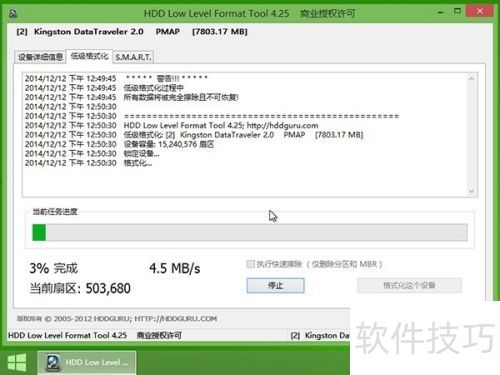The height and width of the screenshot is (375, 500).
Task: Select the log line 设备容量: 15,240,576 扇区
Action: click(119, 144)
